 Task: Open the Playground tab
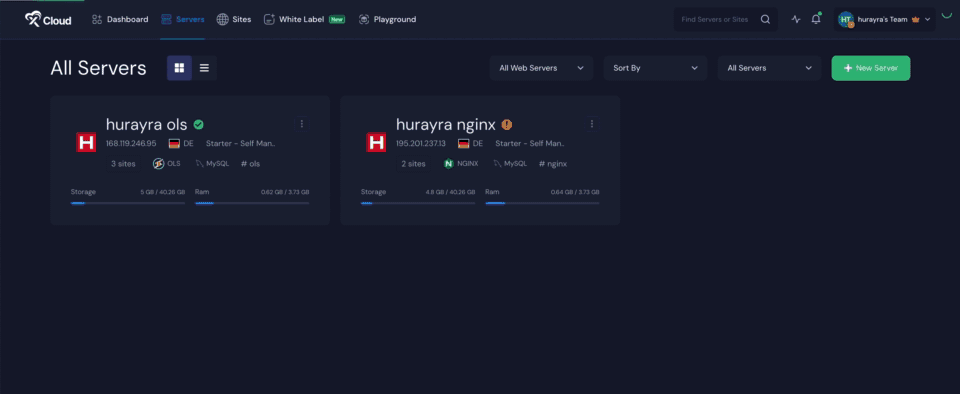point(388,20)
